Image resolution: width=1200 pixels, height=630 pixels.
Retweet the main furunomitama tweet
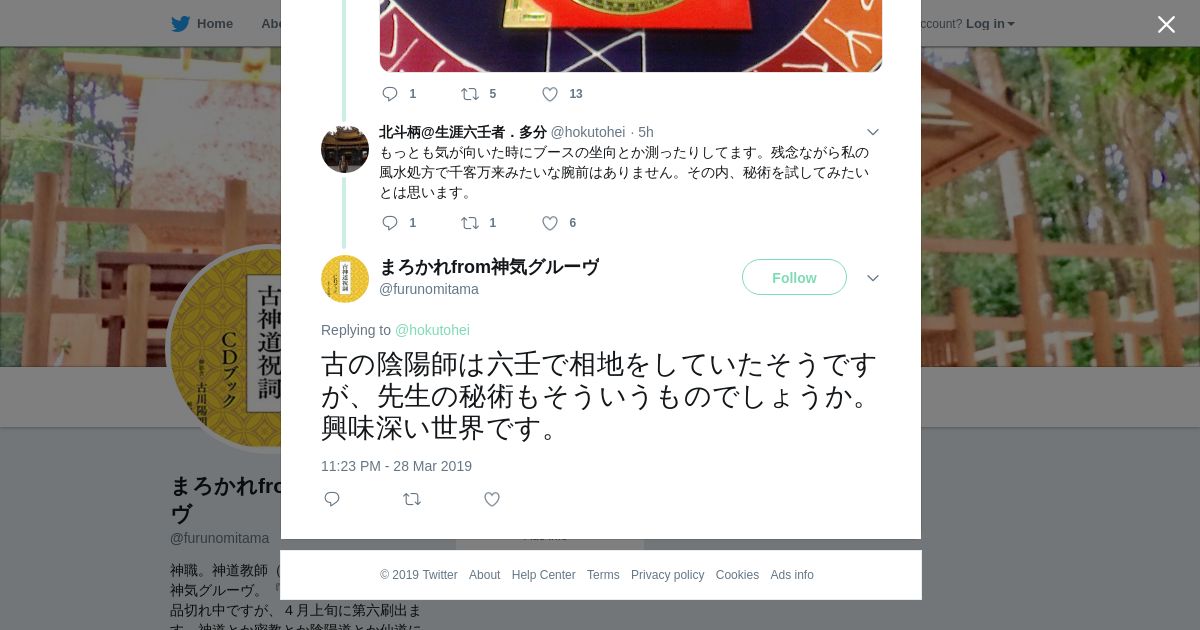pyautogui.click(x=412, y=499)
